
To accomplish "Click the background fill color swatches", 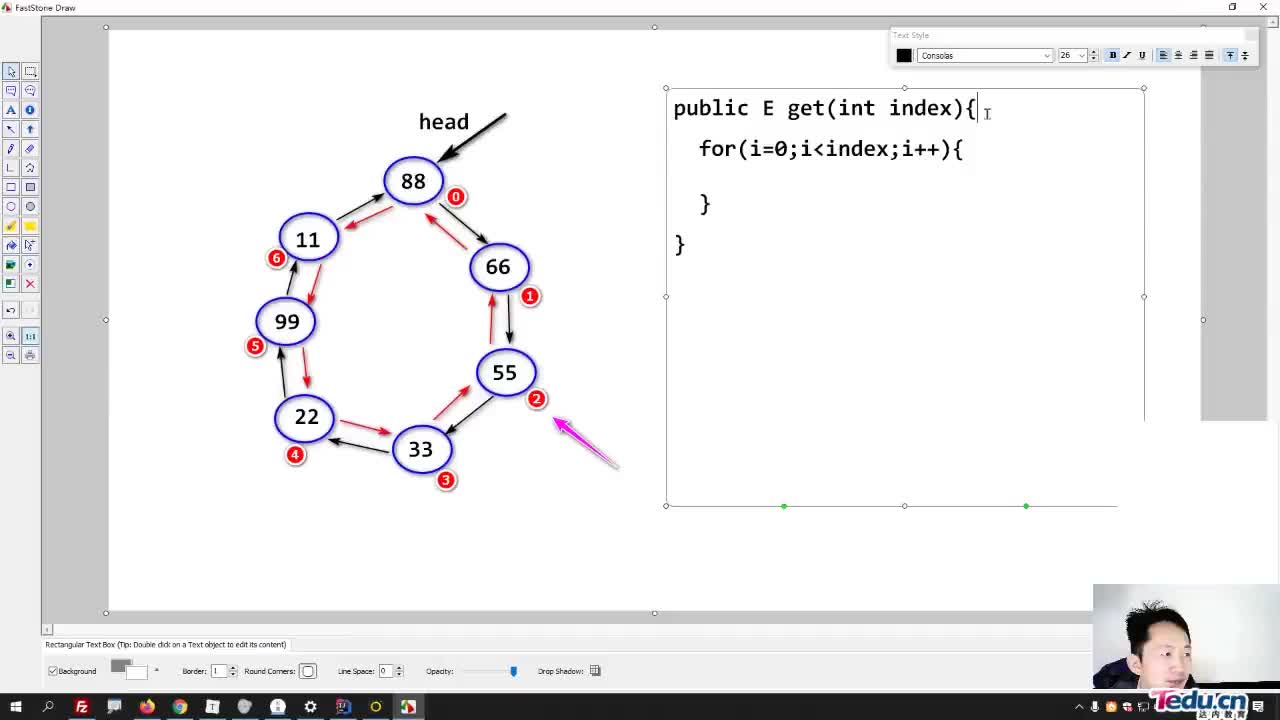I will point(129,669).
